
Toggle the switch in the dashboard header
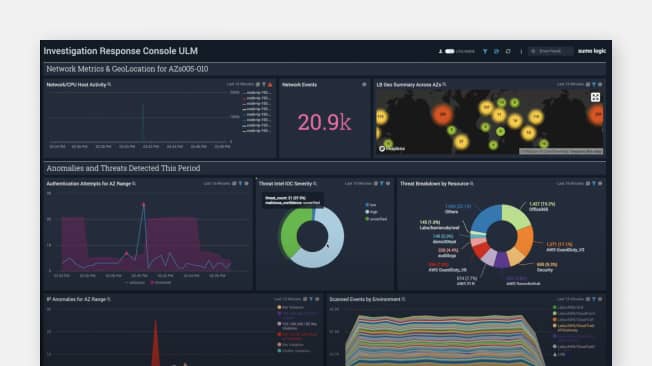[449, 52]
